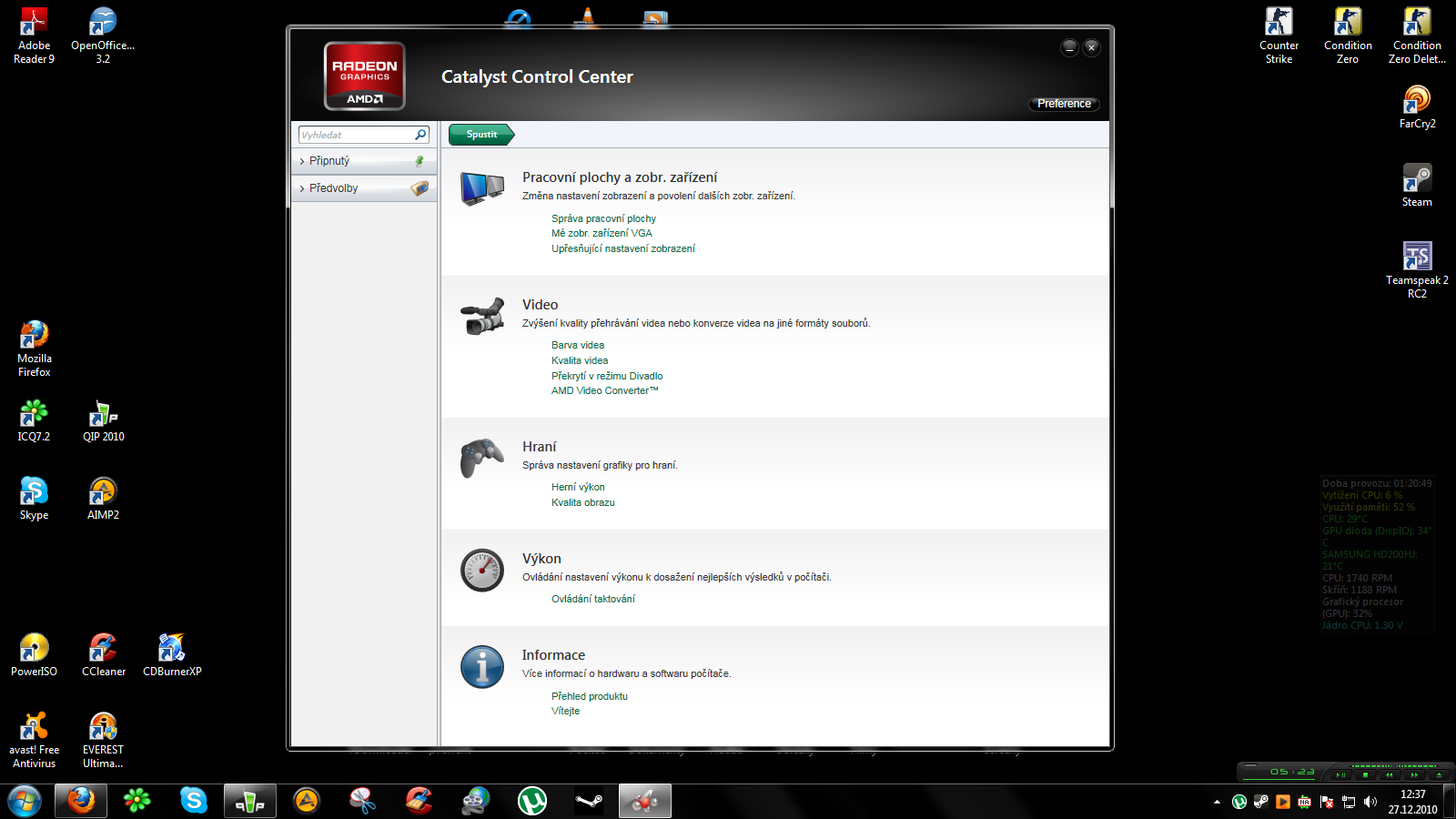Screen dimensions: 1456x819
Task: Select FarCry2 desktop icon
Action: click(x=1417, y=107)
